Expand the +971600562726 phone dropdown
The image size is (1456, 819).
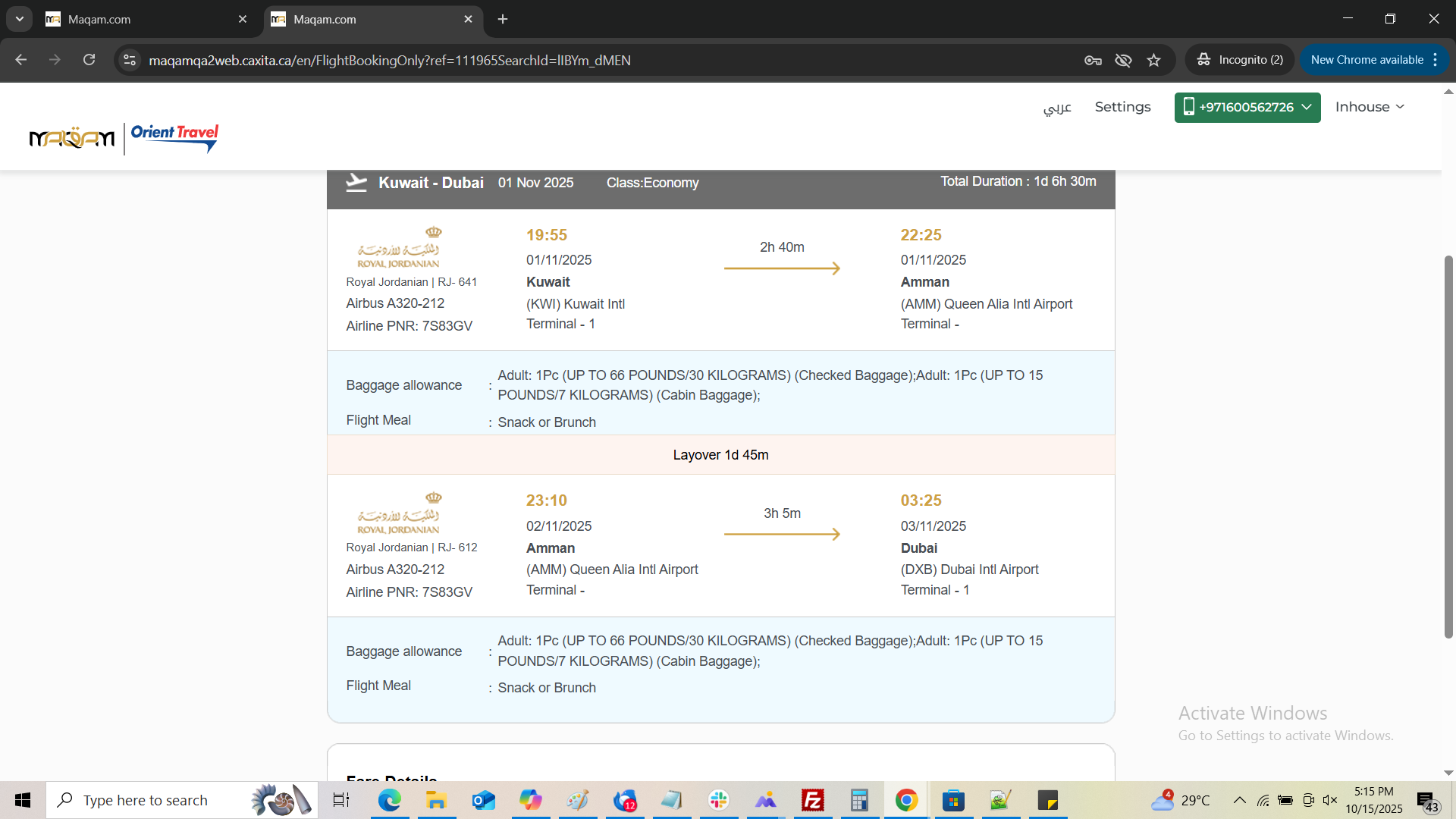point(1247,107)
